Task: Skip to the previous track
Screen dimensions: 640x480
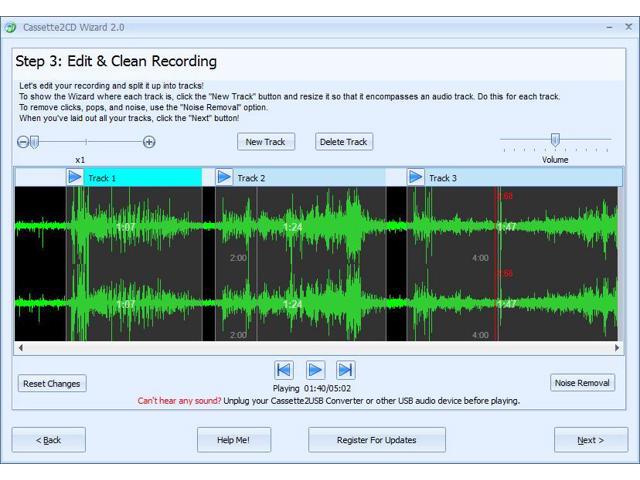Action: tap(284, 370)
